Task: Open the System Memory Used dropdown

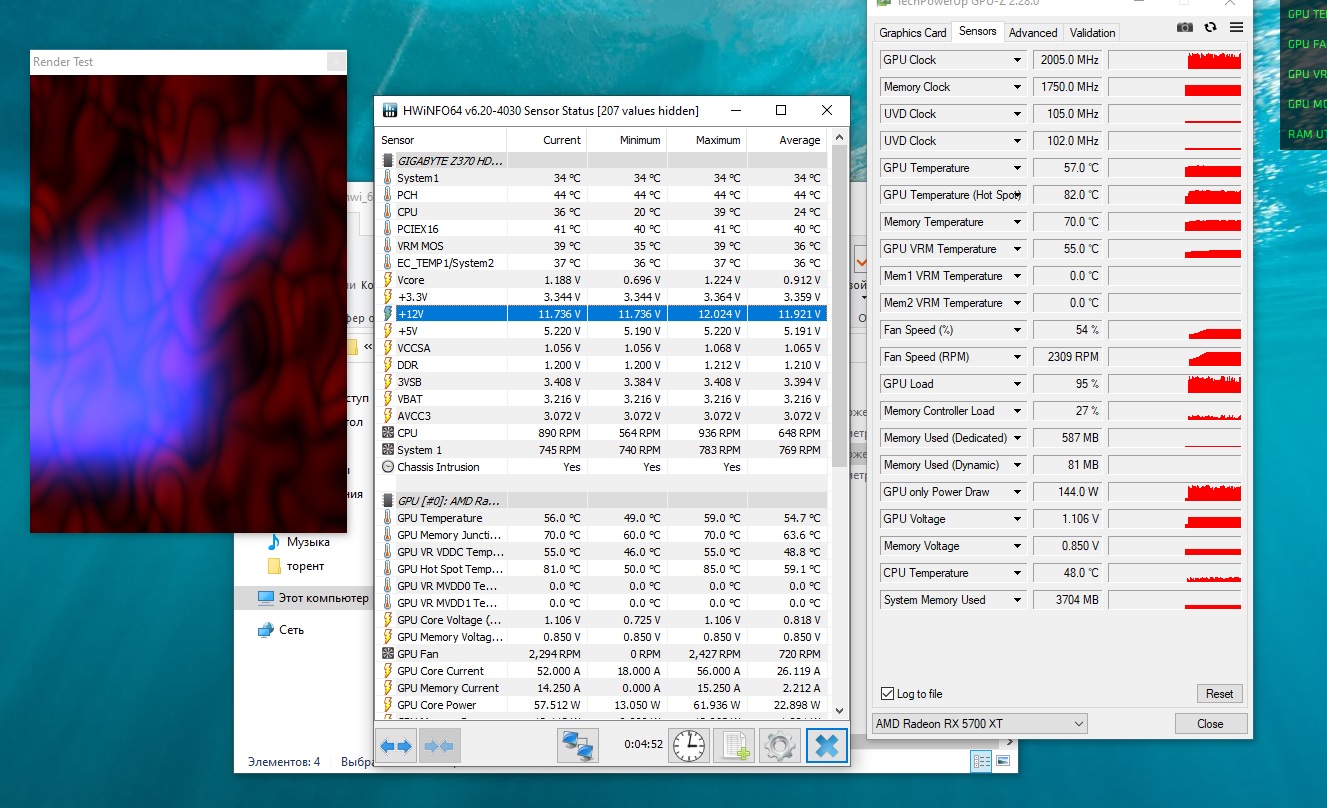Action: pyautogui.click(x=1017, y=600)
